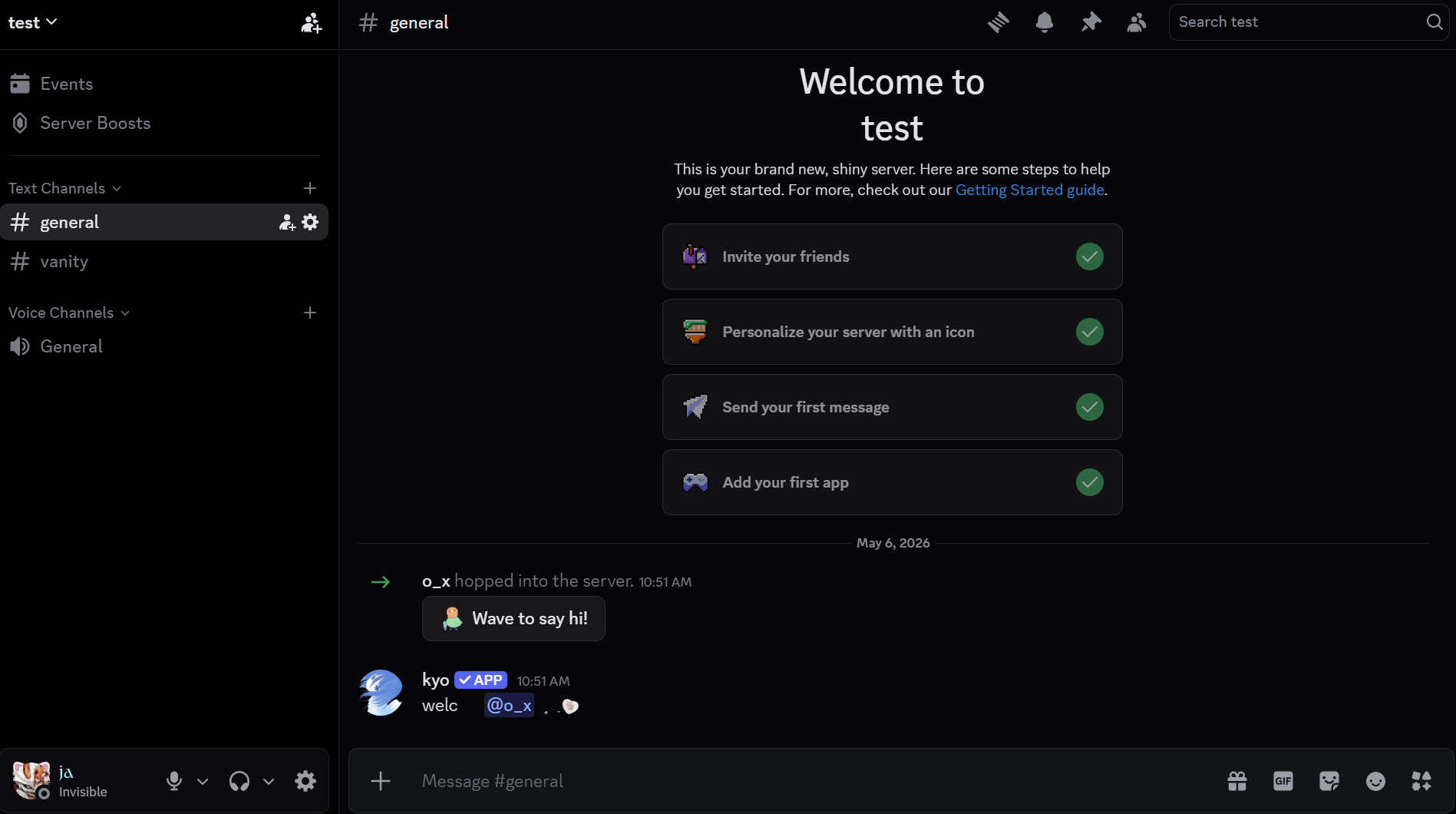
Task: Open the sticker picker icon
Action: [1329, 781]
